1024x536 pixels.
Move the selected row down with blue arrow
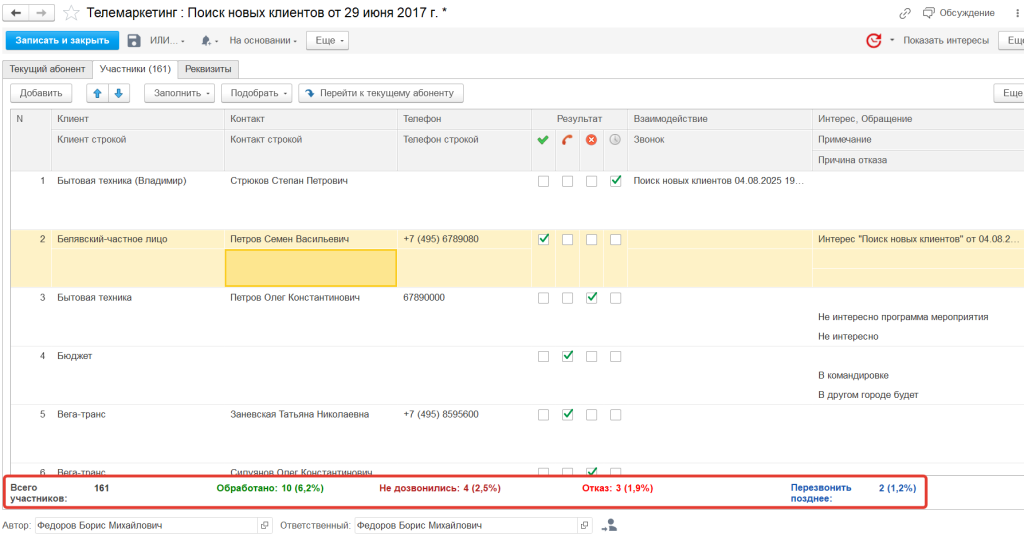coord(118,93)
